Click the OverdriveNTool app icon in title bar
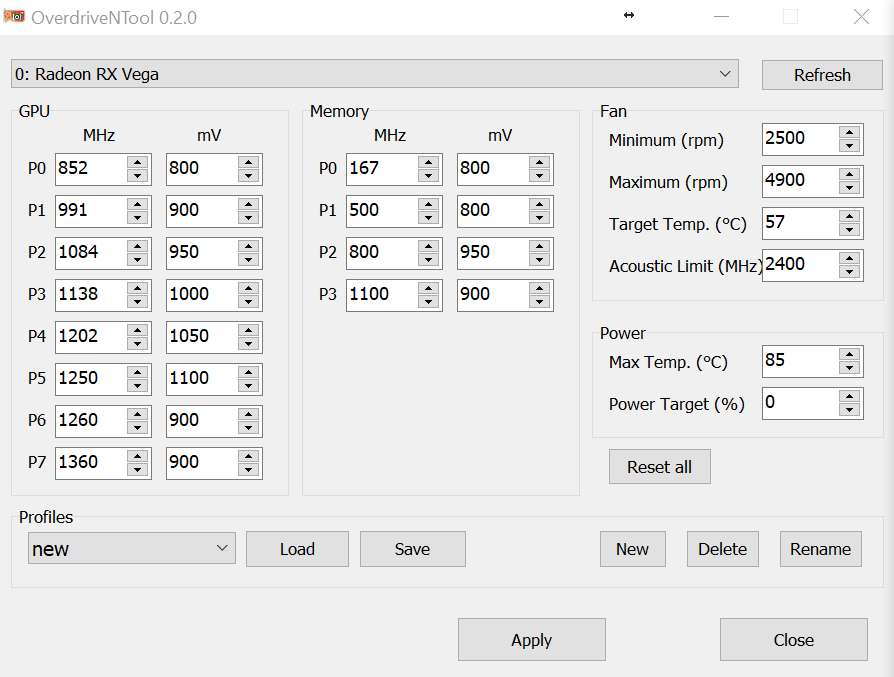Image resolution: width=894 pixels, height=677 pixels. coord(14,17)
